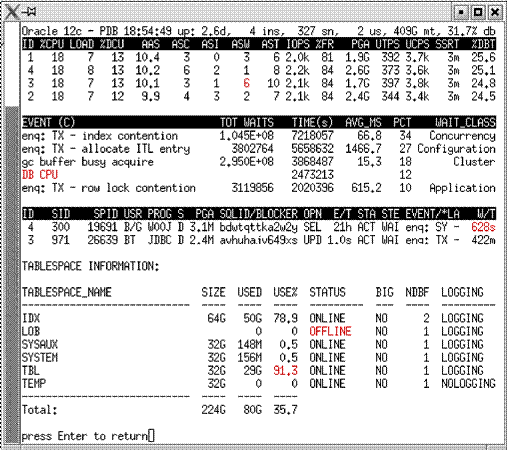Click the 'Oracle 12c - PDB' title text
Viewport: 507px width, 450px height.
[70, 31]
